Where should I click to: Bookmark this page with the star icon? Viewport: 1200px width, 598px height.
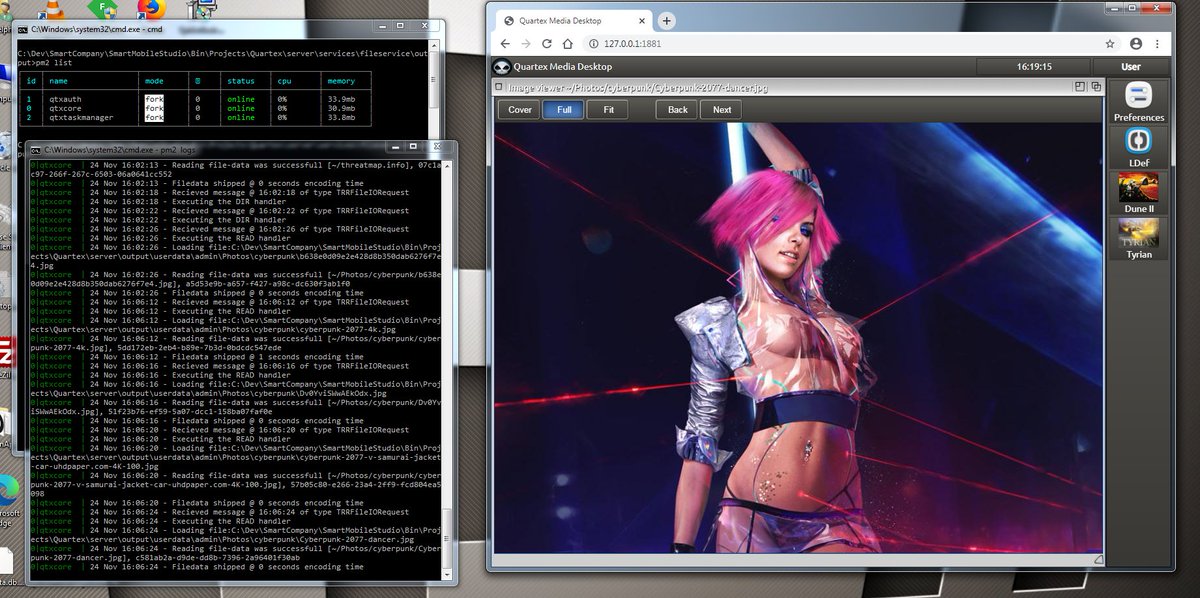[x=1110, y=44]
